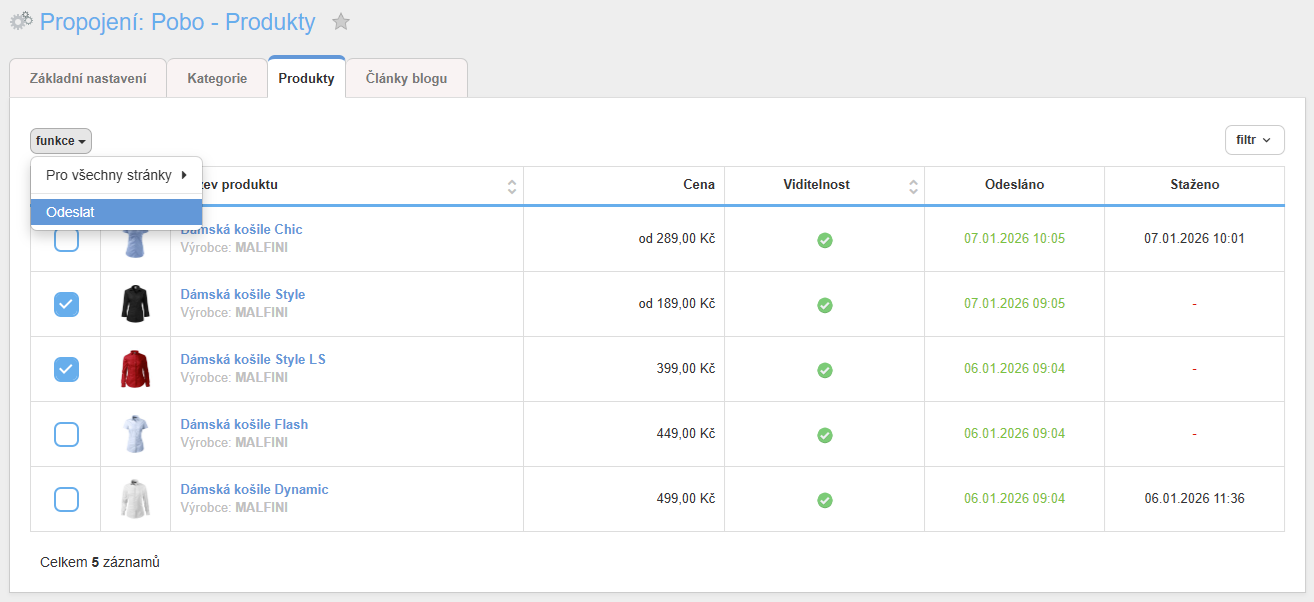Viewport: 1314px width, 602px height.
Task: Click green visibility check for Dámská košile Dynamic
Action: click(824, 500)
